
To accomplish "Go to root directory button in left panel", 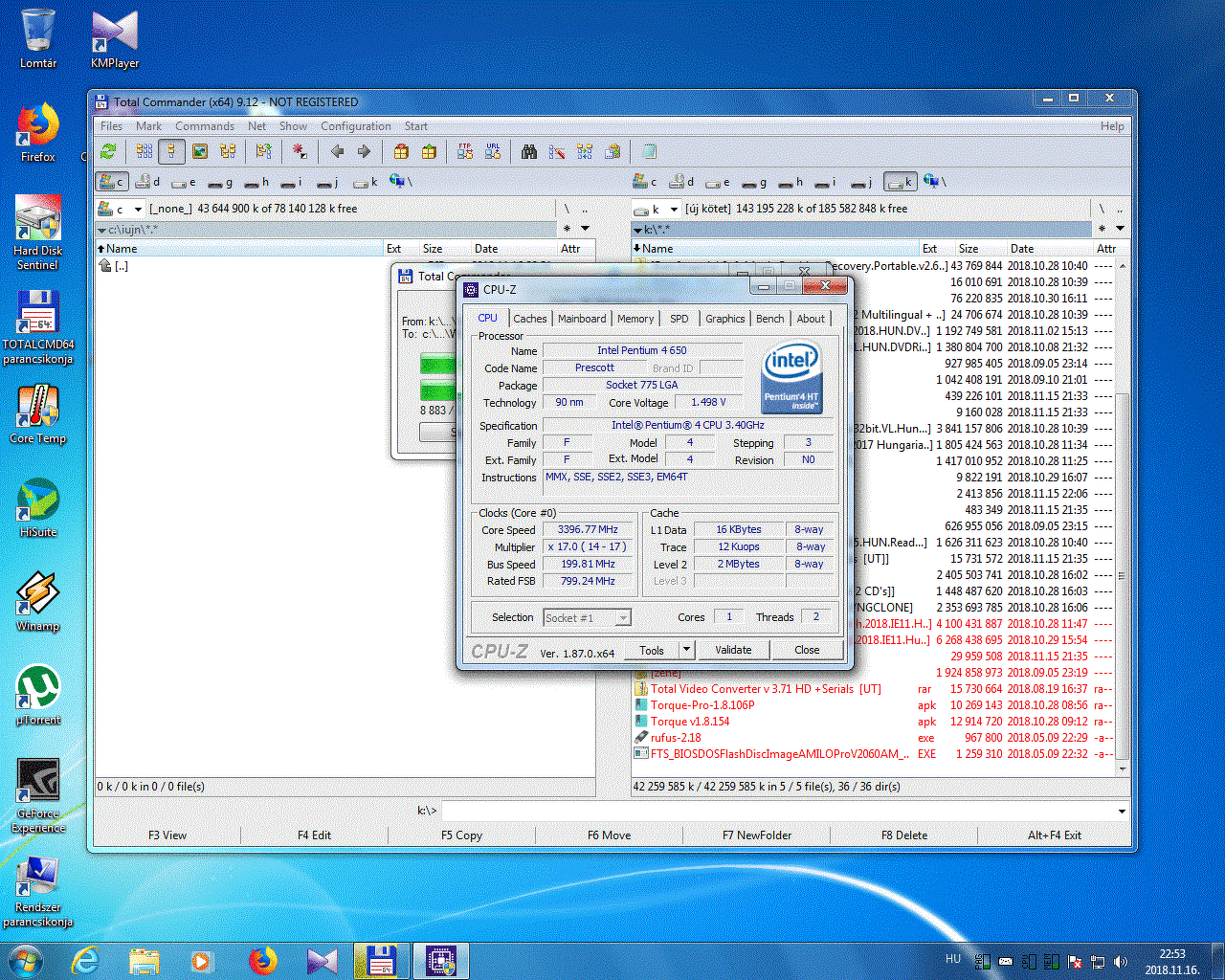I will pos(567,209).
